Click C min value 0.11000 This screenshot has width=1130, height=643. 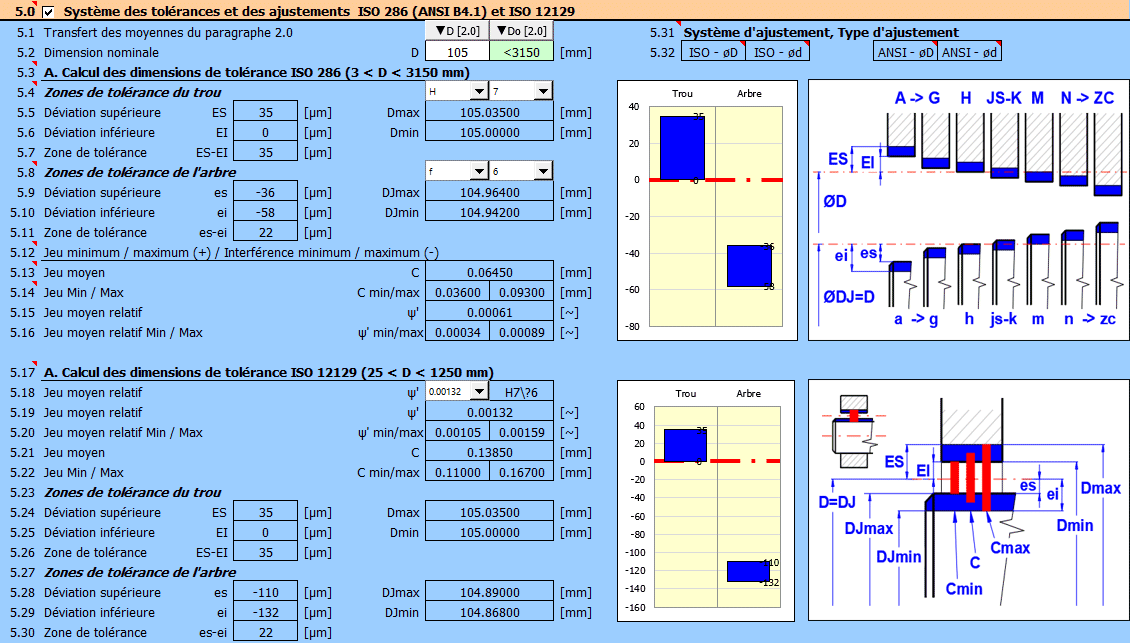pos(457,472)
